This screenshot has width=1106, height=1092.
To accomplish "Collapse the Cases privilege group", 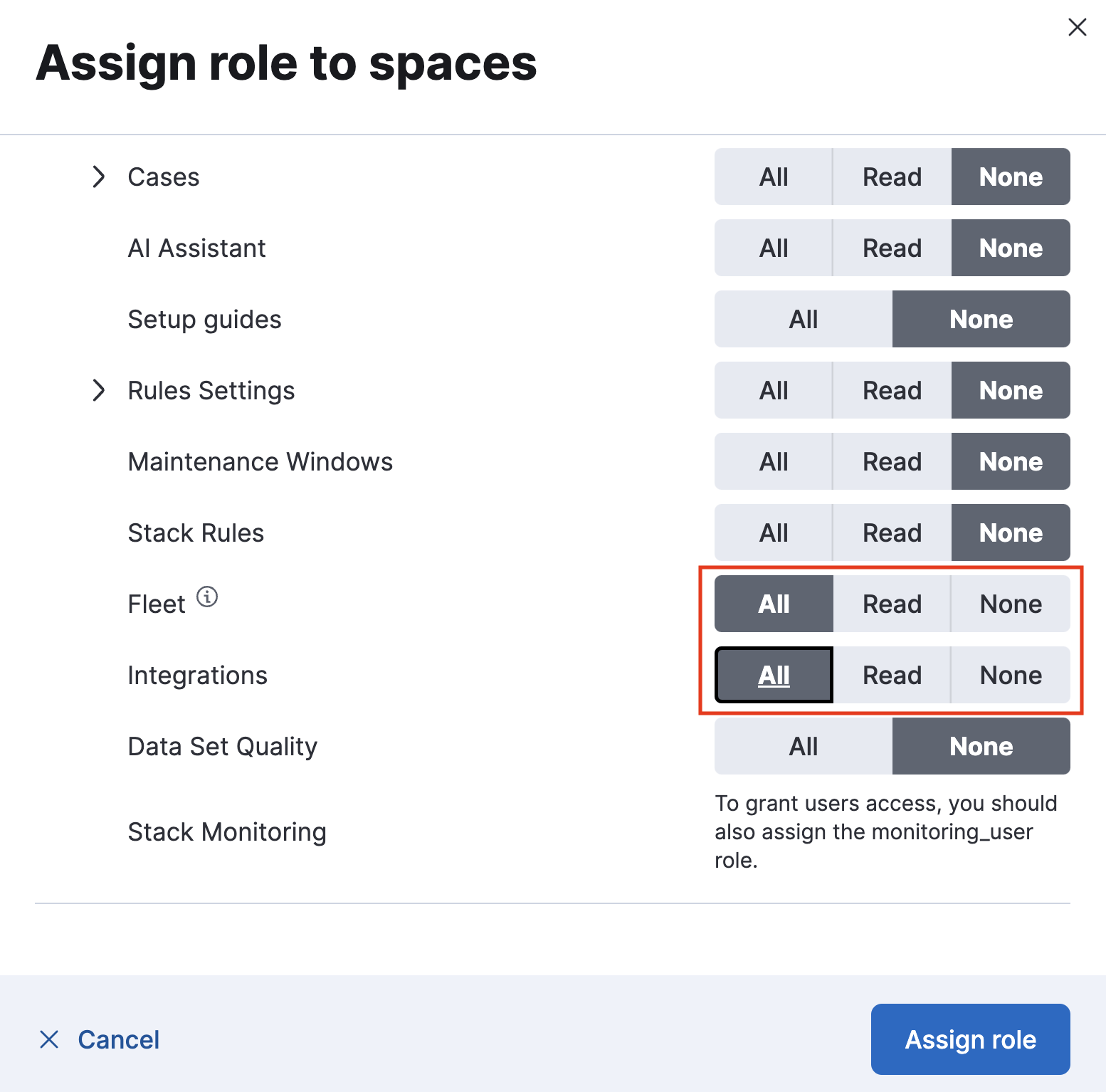I will pos(98,177).
